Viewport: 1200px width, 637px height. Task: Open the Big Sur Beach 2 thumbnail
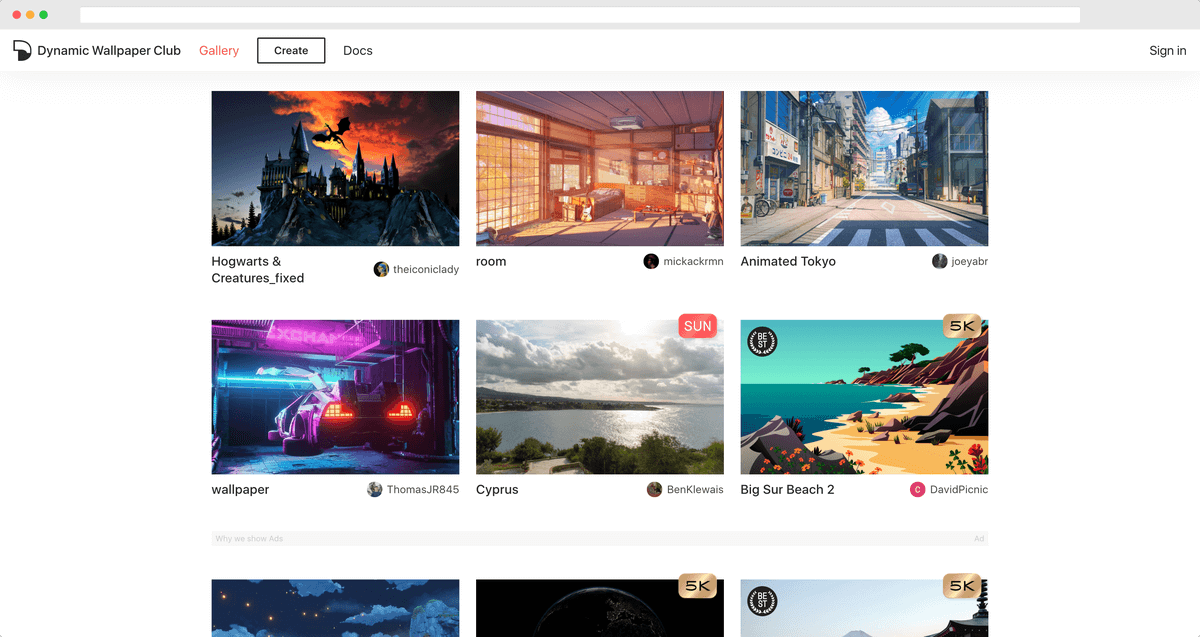point(864,397)
